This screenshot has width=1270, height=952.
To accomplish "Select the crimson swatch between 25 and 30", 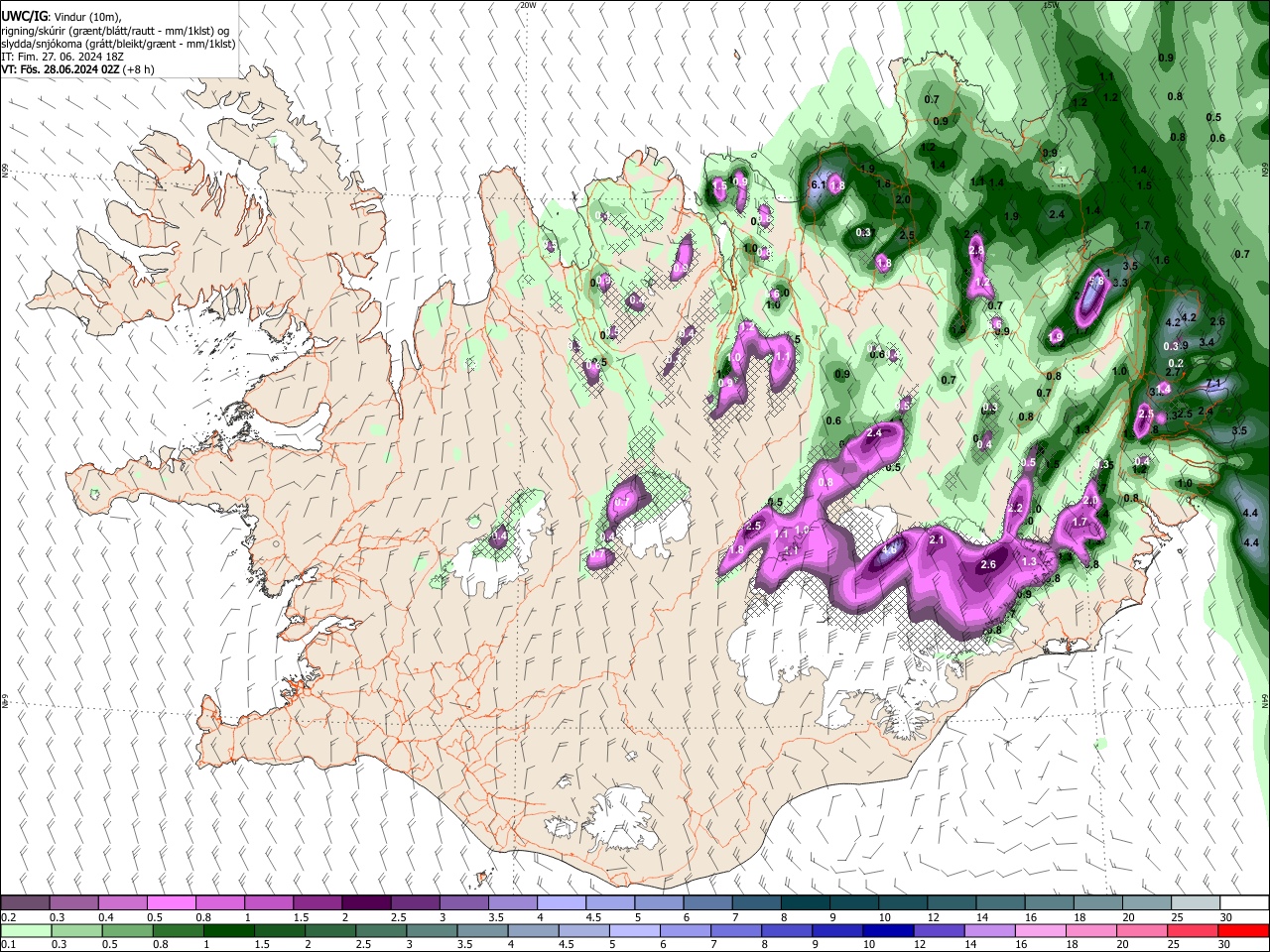I will [1194, 931].
